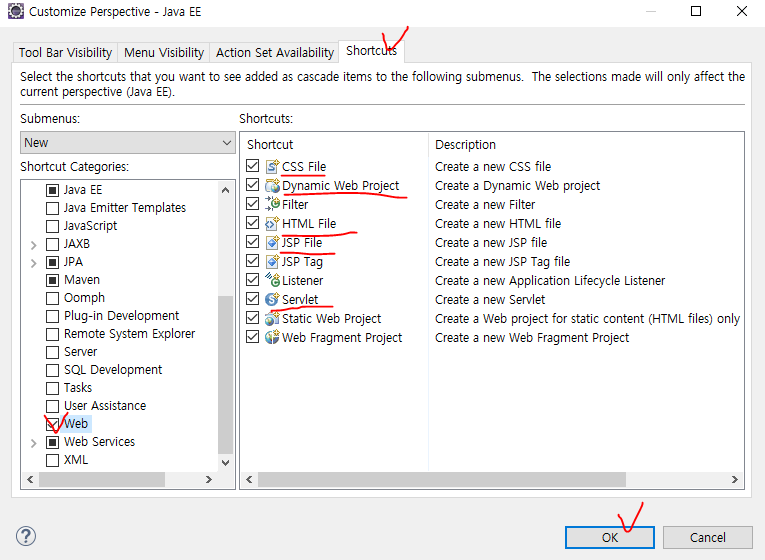Toggle the Java EE category checkbox
Image resolution: width=765 pixels, height=560 pixels.
pyautogui.click(x=52, y=190)
